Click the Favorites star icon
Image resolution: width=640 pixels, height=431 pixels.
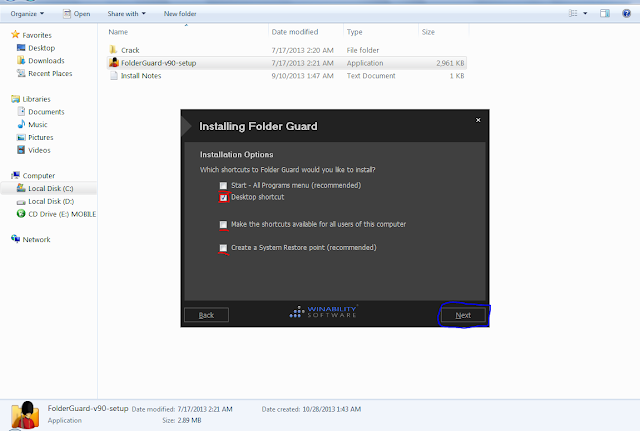point(16,35)
